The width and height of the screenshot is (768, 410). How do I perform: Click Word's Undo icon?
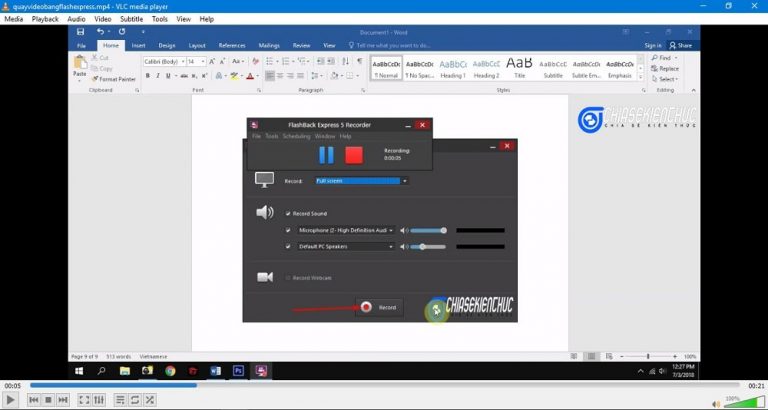tap(100, 32)
